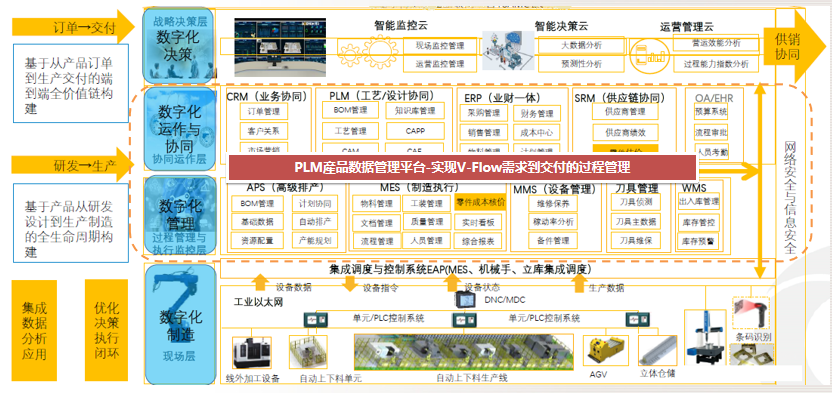832x393 pixels.
Task: Select 零件成本核价 highlighted box
Action: [481, 203]
